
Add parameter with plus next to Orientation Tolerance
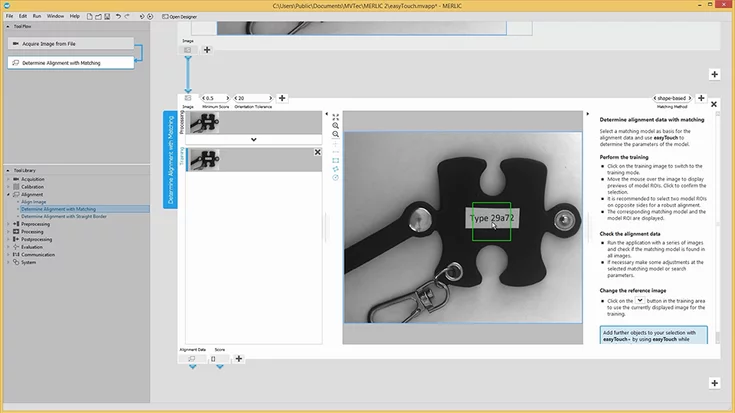282,98
